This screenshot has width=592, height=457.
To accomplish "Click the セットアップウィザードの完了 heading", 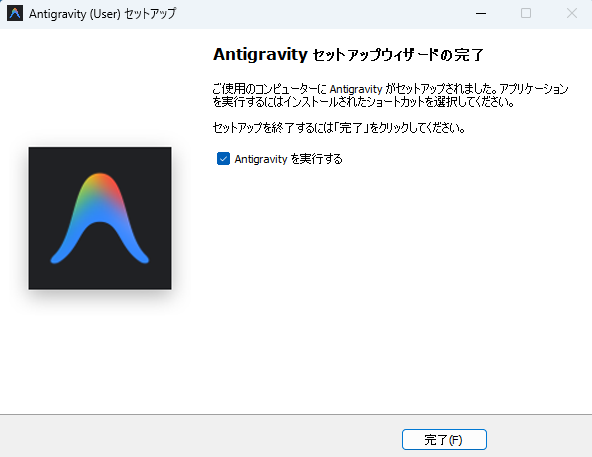I will [398, 55].
